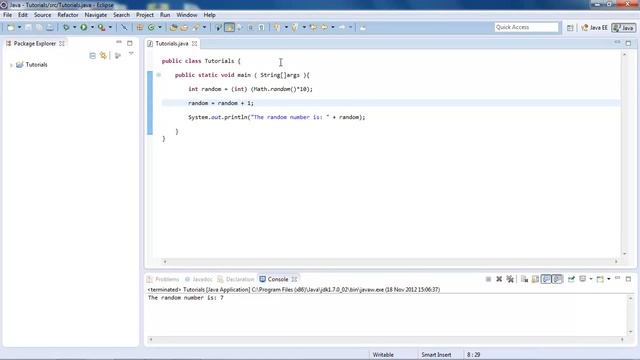The image size is (640, 360).
Task: Click Terminate square in Console toolbar
Action: click(x=488, y=279)
